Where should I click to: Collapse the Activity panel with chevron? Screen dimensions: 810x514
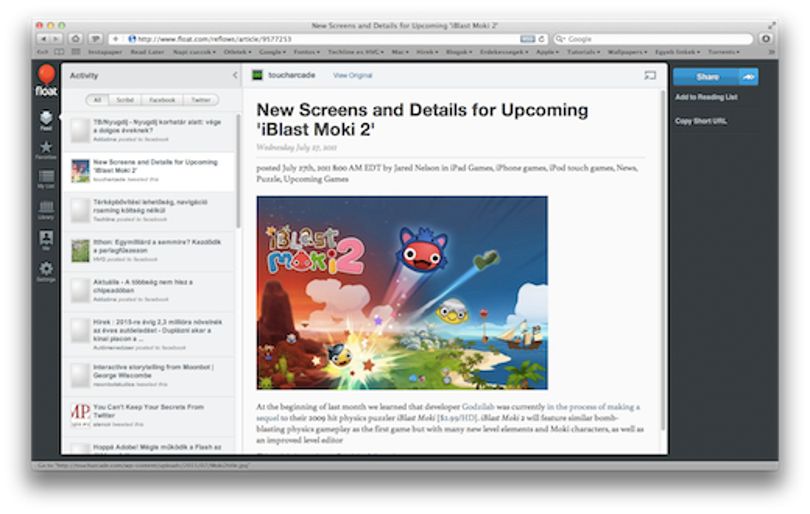point(235,75)
